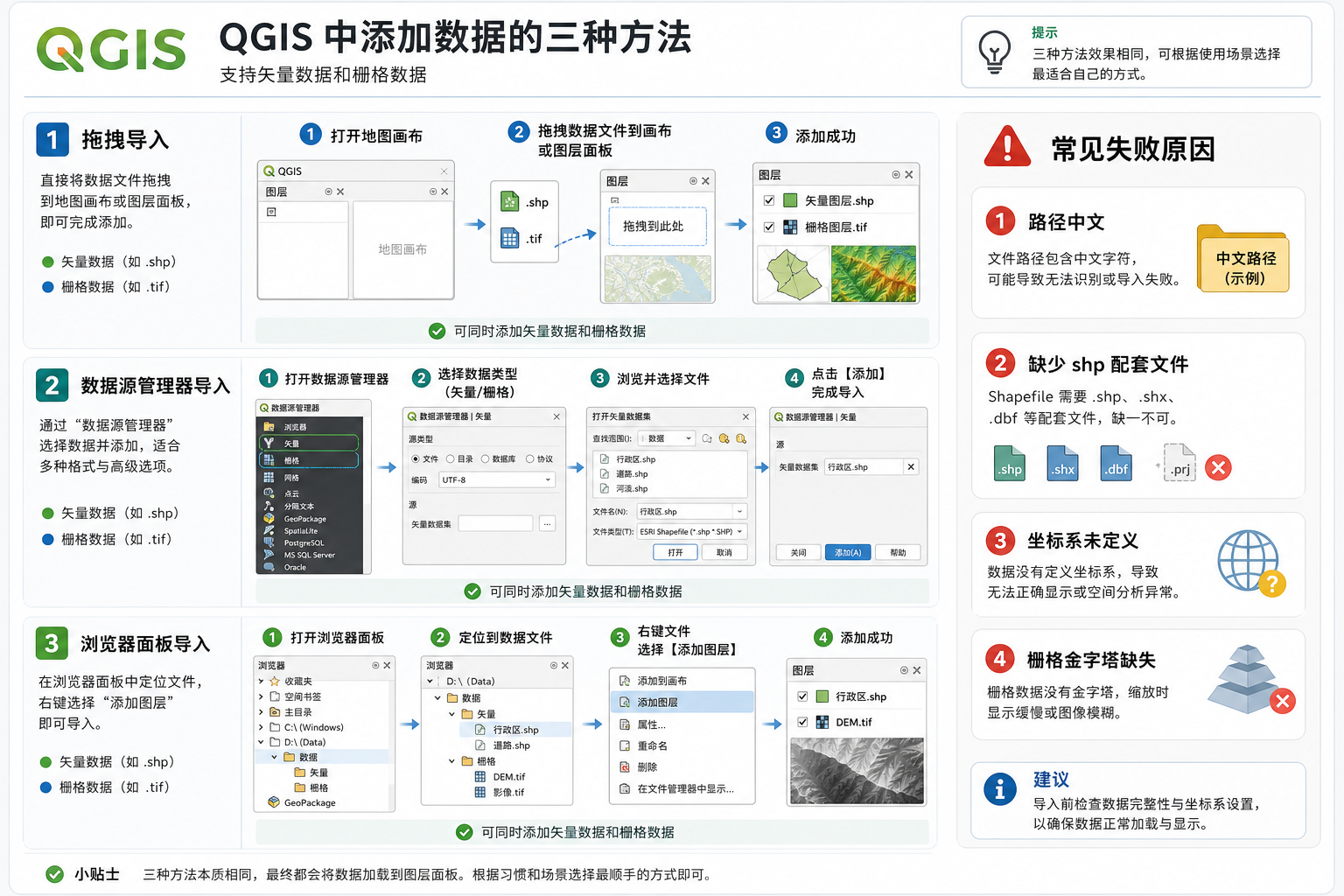Choose 添加图层 from context menu
The height and width of the screenshot is (896, 1344).
pos(682,702)
